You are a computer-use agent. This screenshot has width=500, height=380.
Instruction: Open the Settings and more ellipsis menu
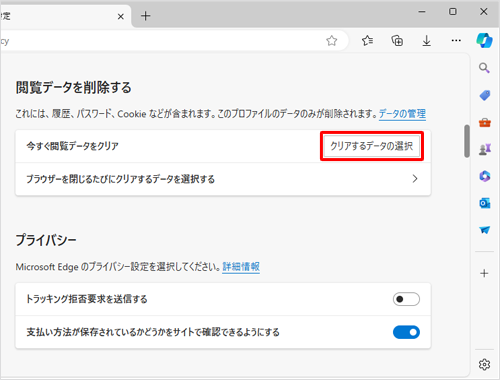tap(456, 41)
